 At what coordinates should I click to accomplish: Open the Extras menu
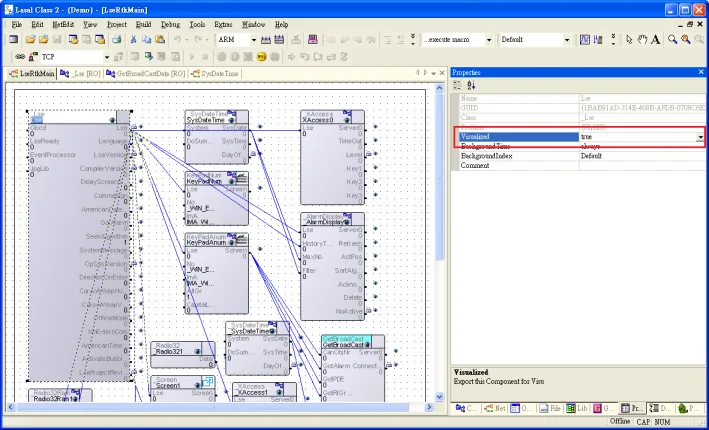(223, 24)
